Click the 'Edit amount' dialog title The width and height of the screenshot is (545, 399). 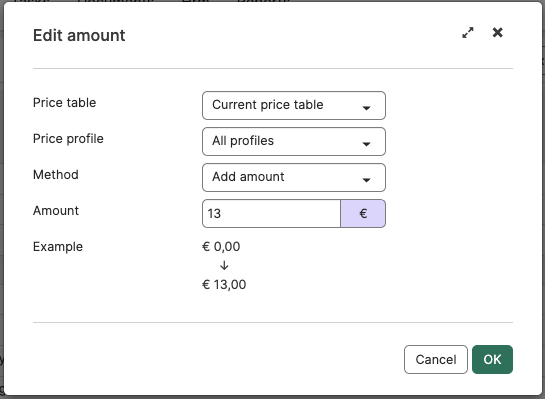(x=79, y=35)
